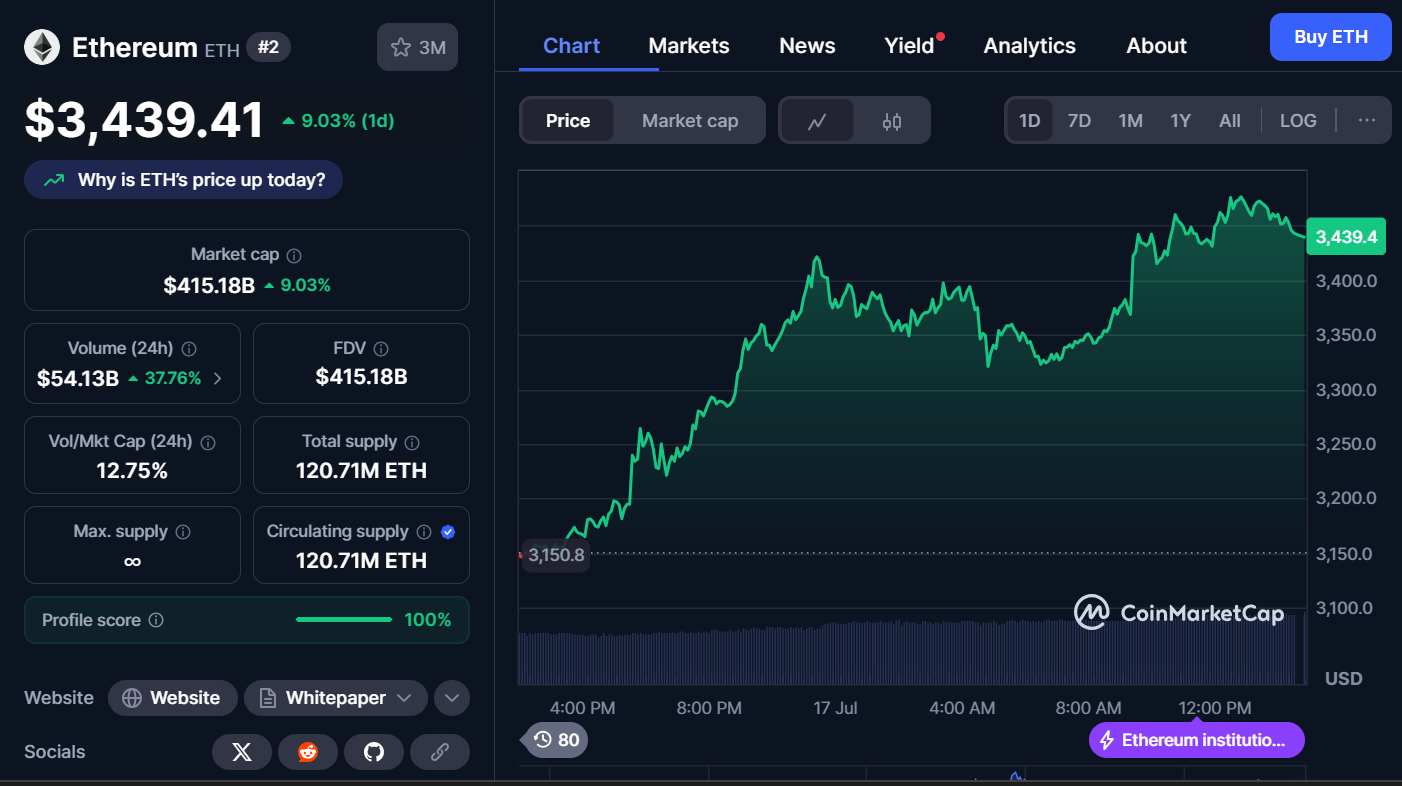
Task: Select the All time range
Action: [1230, 121]
